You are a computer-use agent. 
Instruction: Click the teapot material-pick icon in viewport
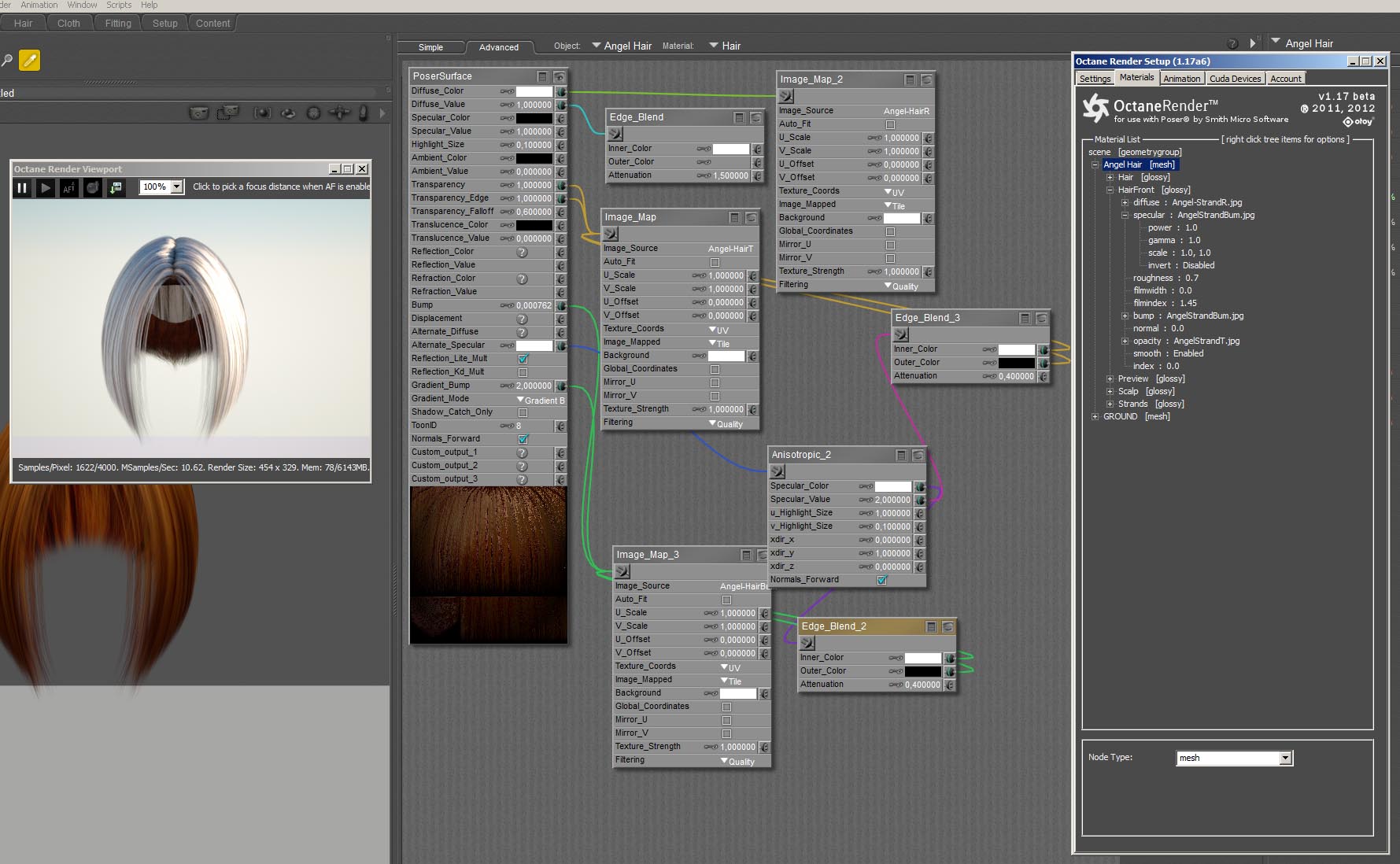pos(93,187)
